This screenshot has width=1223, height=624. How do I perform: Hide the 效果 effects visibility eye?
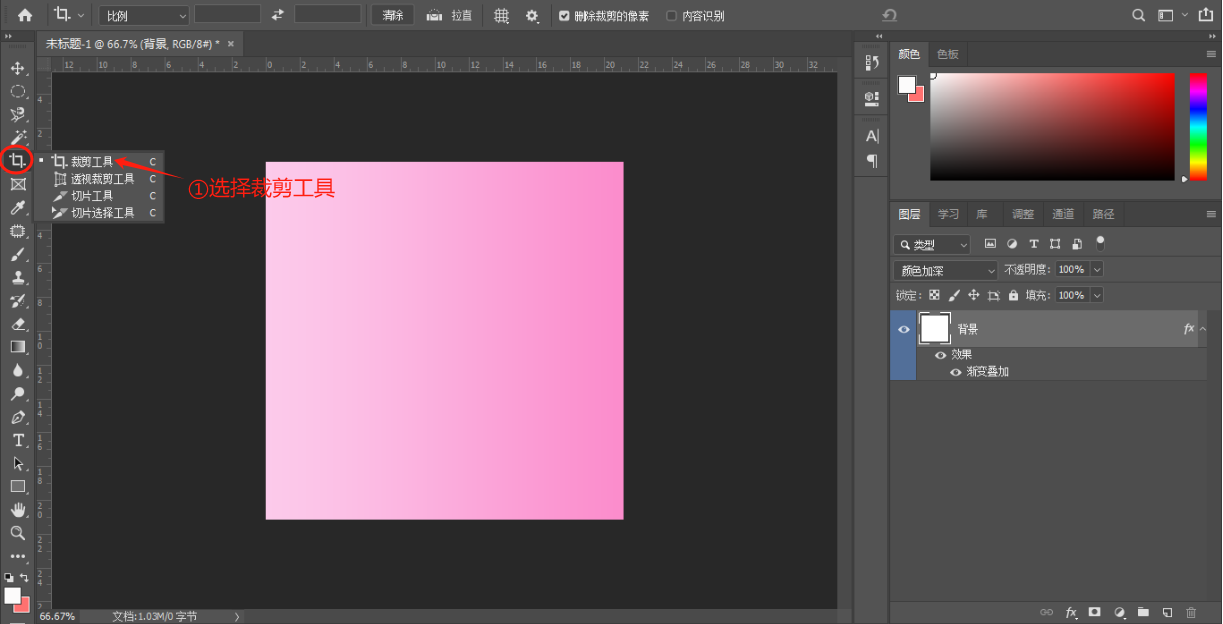point(940,355)
